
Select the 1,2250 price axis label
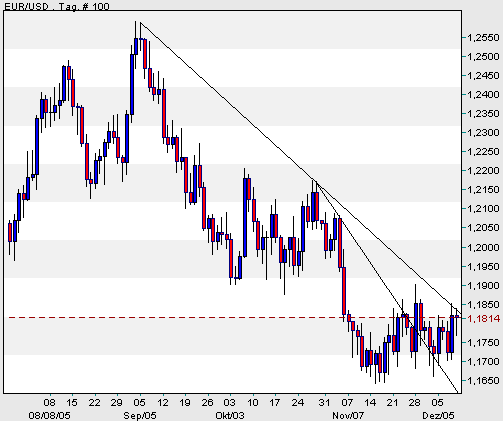coord(483,152)
